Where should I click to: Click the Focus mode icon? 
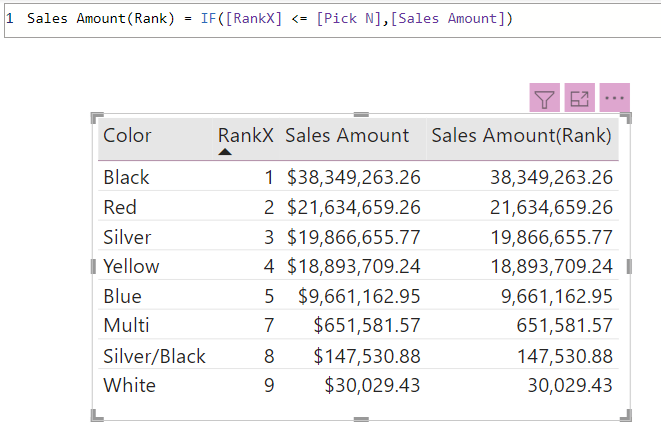click(579, 98)
